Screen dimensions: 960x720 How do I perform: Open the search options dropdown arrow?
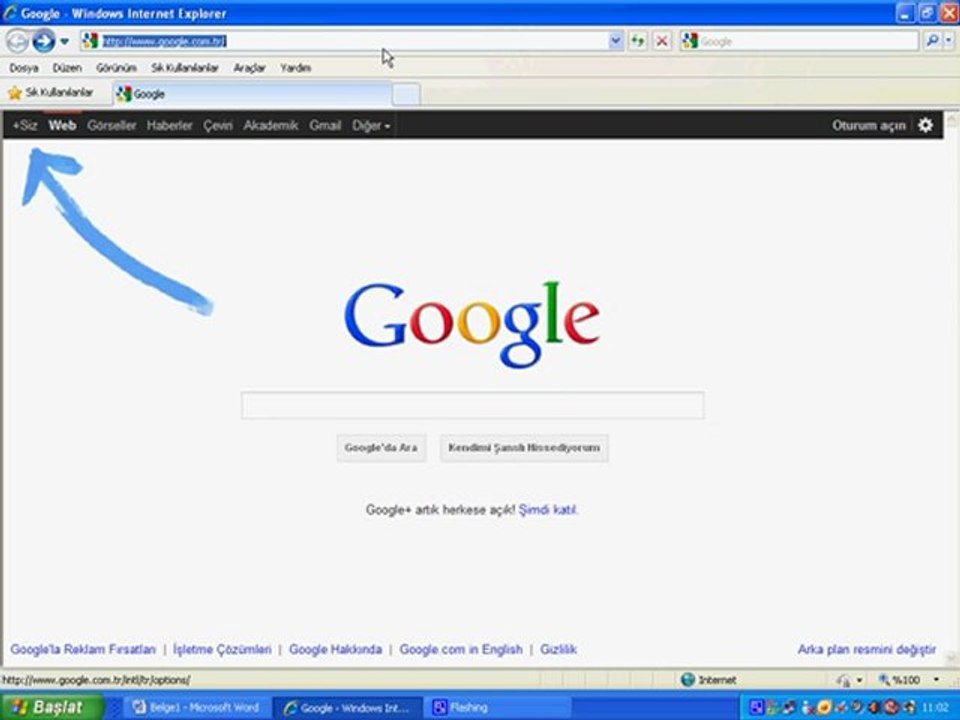948,41
